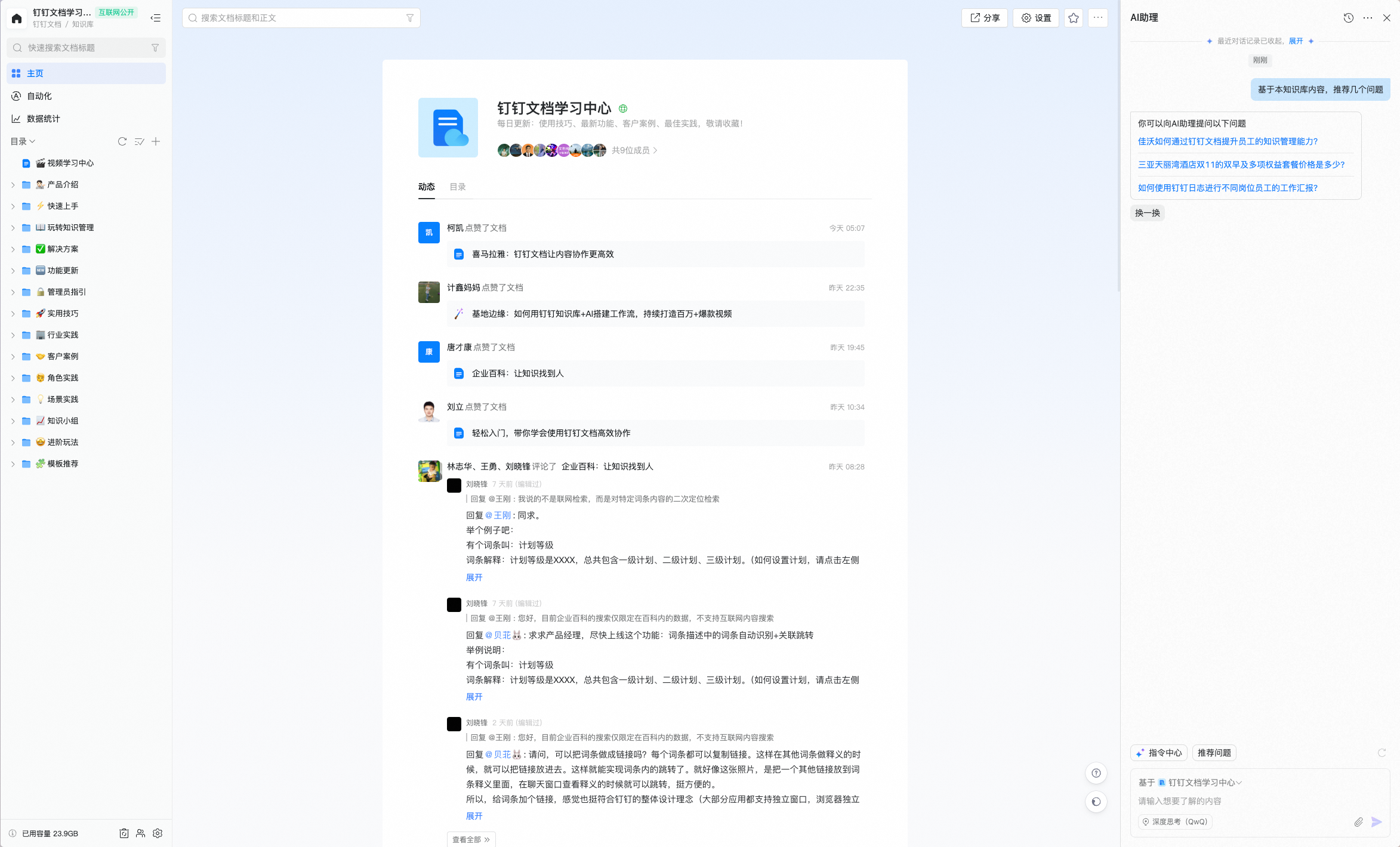Open the more options menu in toolbar
The height and width of the screenshot is (847, 1400).
click(x=1098, y=18)
